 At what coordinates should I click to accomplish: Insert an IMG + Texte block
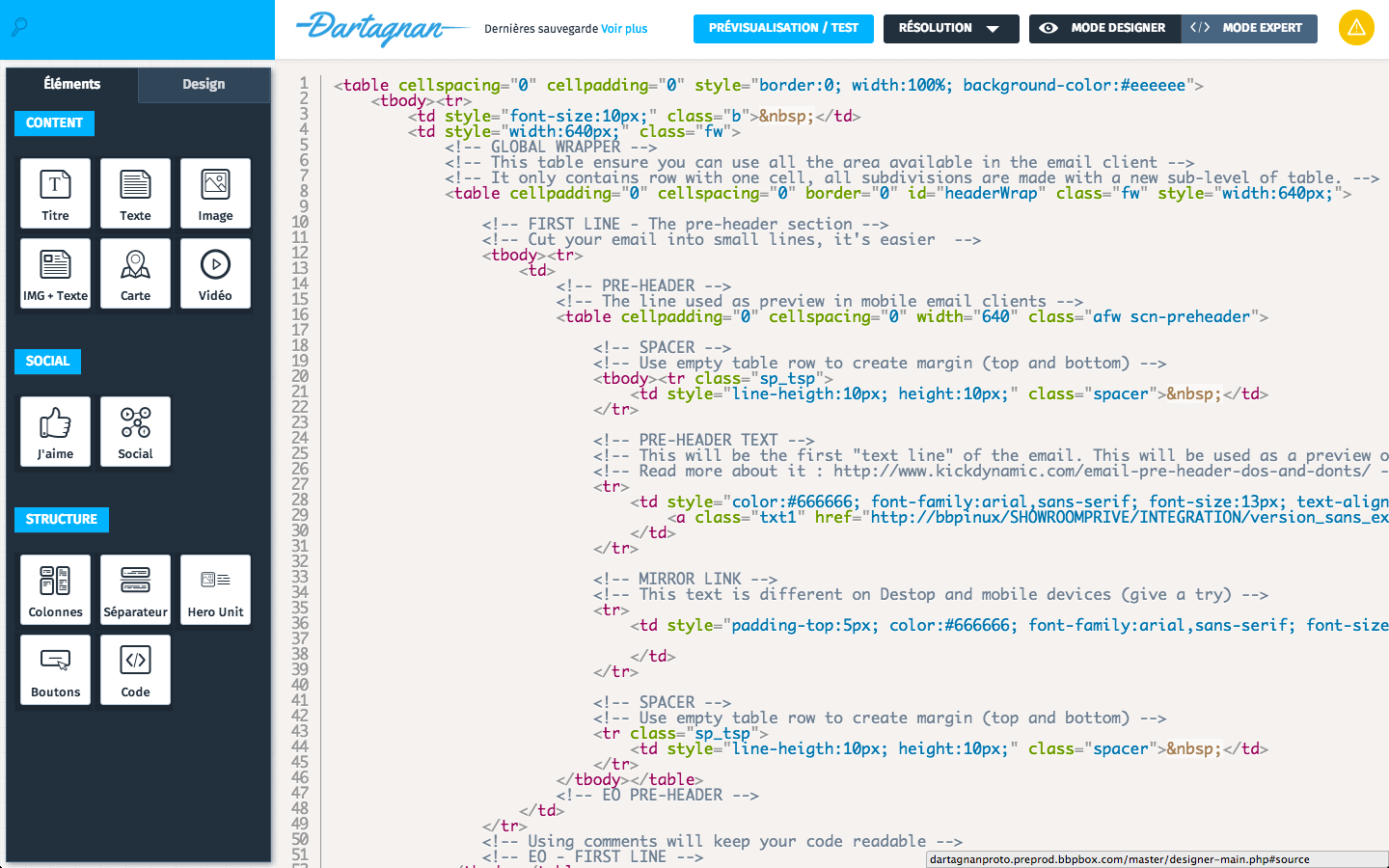[55, 273]
